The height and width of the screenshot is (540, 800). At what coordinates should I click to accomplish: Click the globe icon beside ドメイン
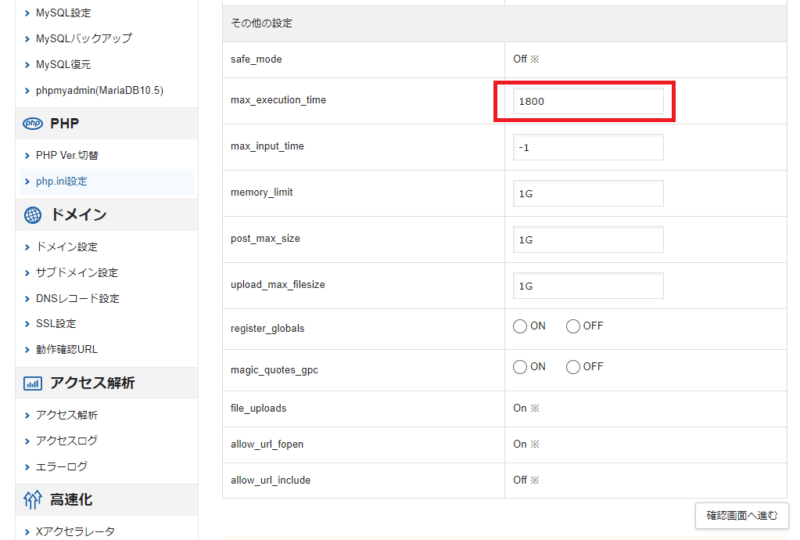32,215
